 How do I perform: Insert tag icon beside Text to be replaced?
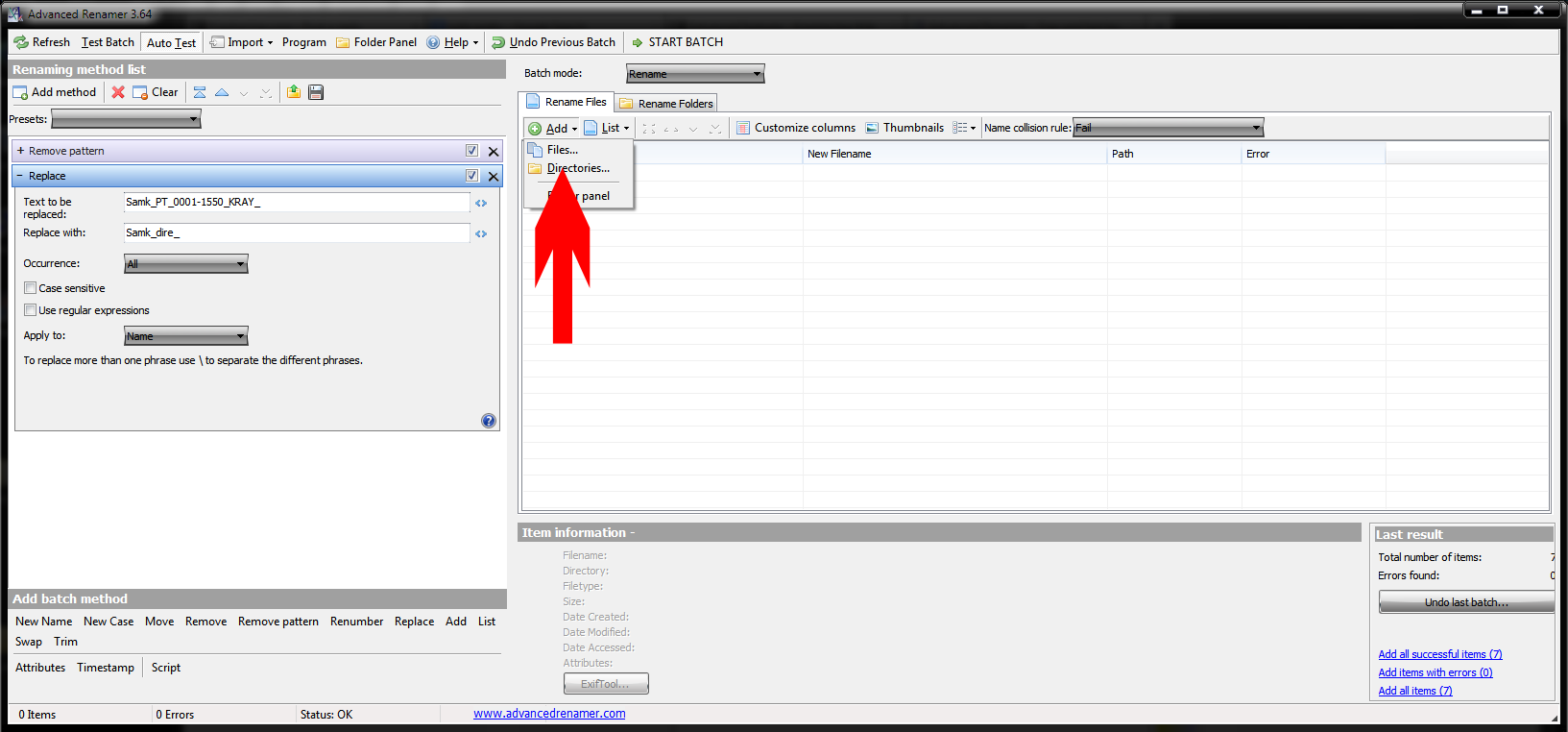(x=481, y=203)
